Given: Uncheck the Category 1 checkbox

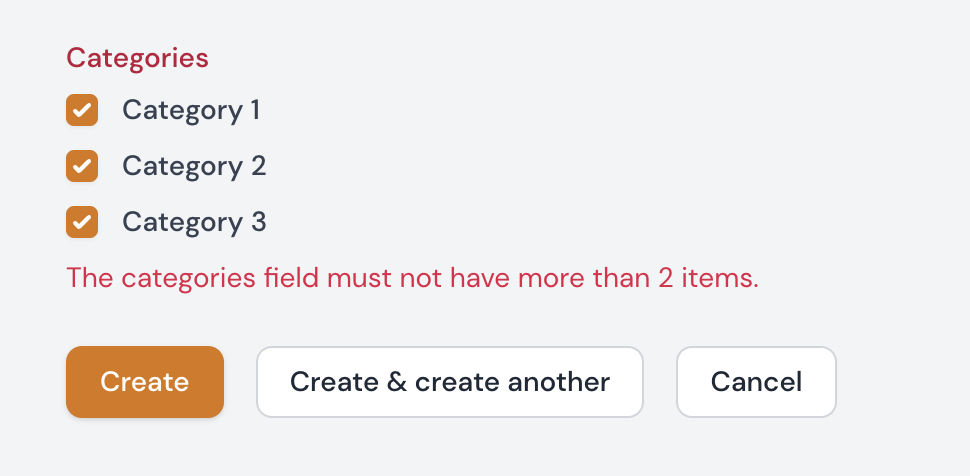Looking at the screenshot, I should coord(82,110).
